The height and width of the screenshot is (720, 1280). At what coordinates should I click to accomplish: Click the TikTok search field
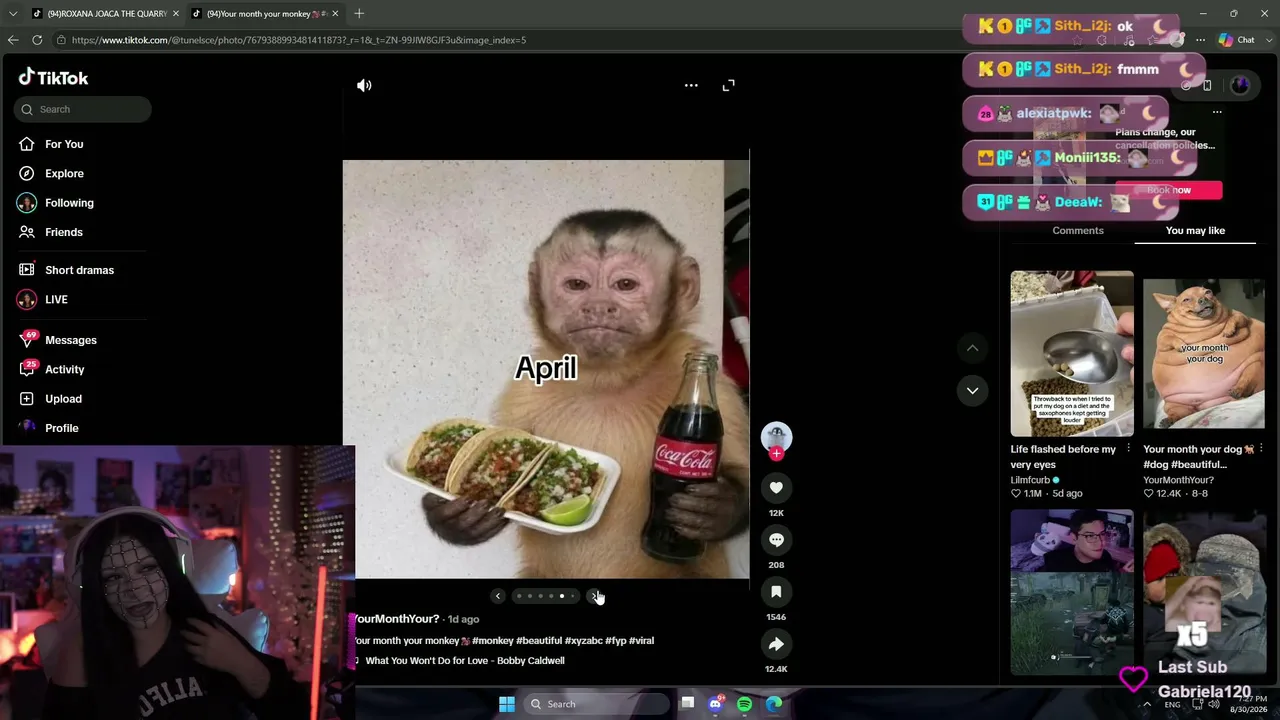pos(83,109)
